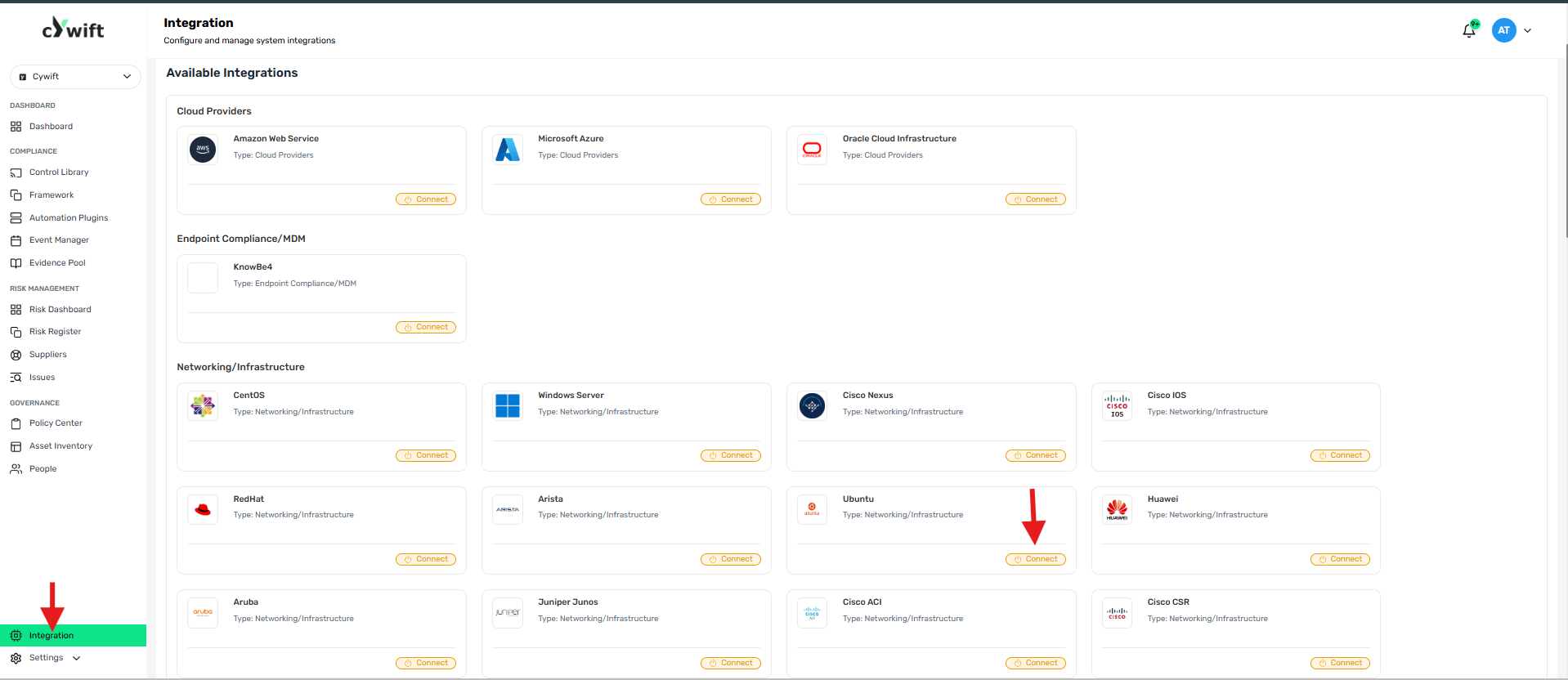Viewport: 1568px width, 680px height.
Task: Click the Cisco Nexus logo
Action: (x=812, y=405)
